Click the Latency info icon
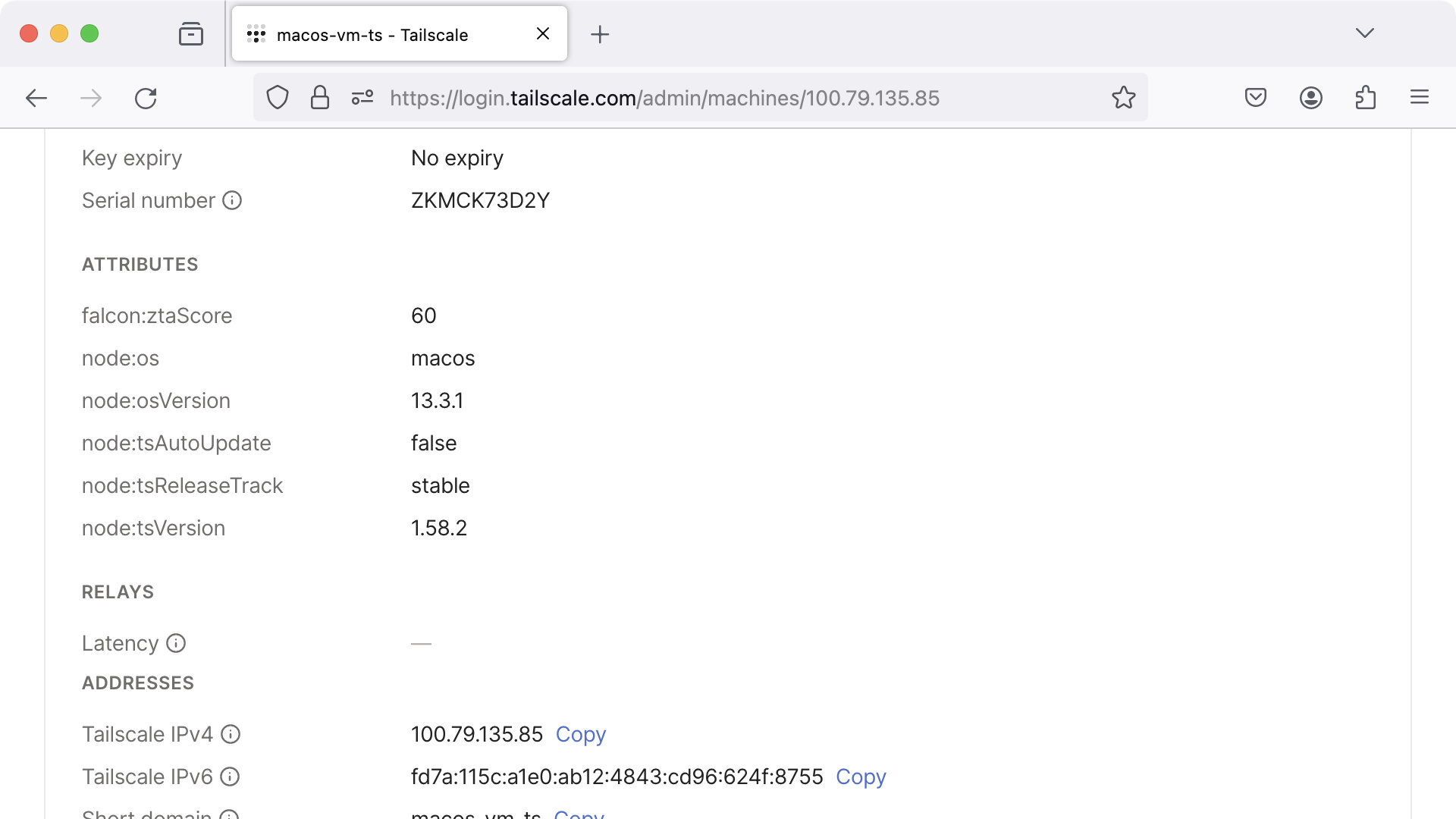 click(176, 643)
